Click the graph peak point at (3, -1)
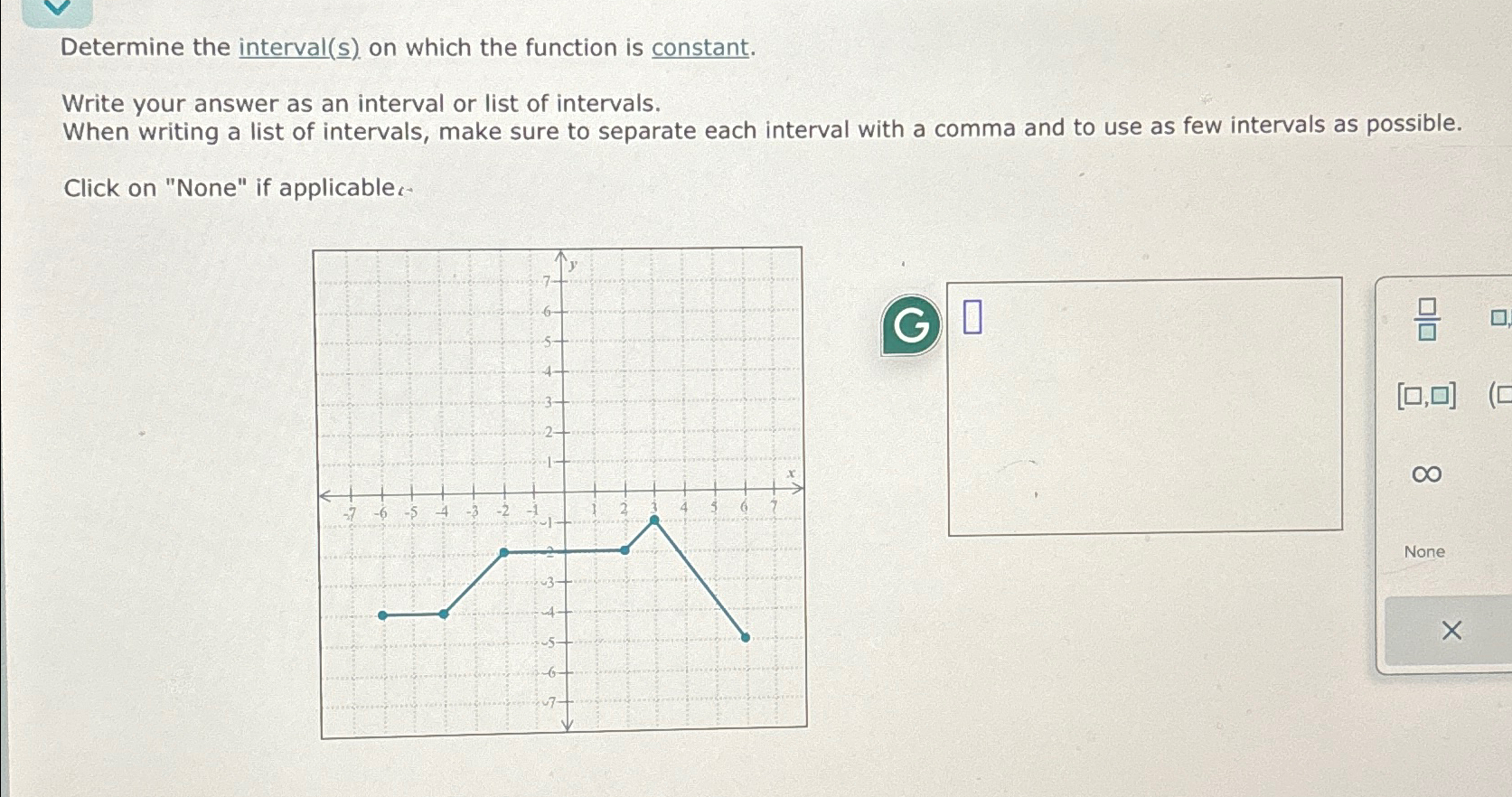The width and height of the screenshot is (1512, 797). click(654, 521)
